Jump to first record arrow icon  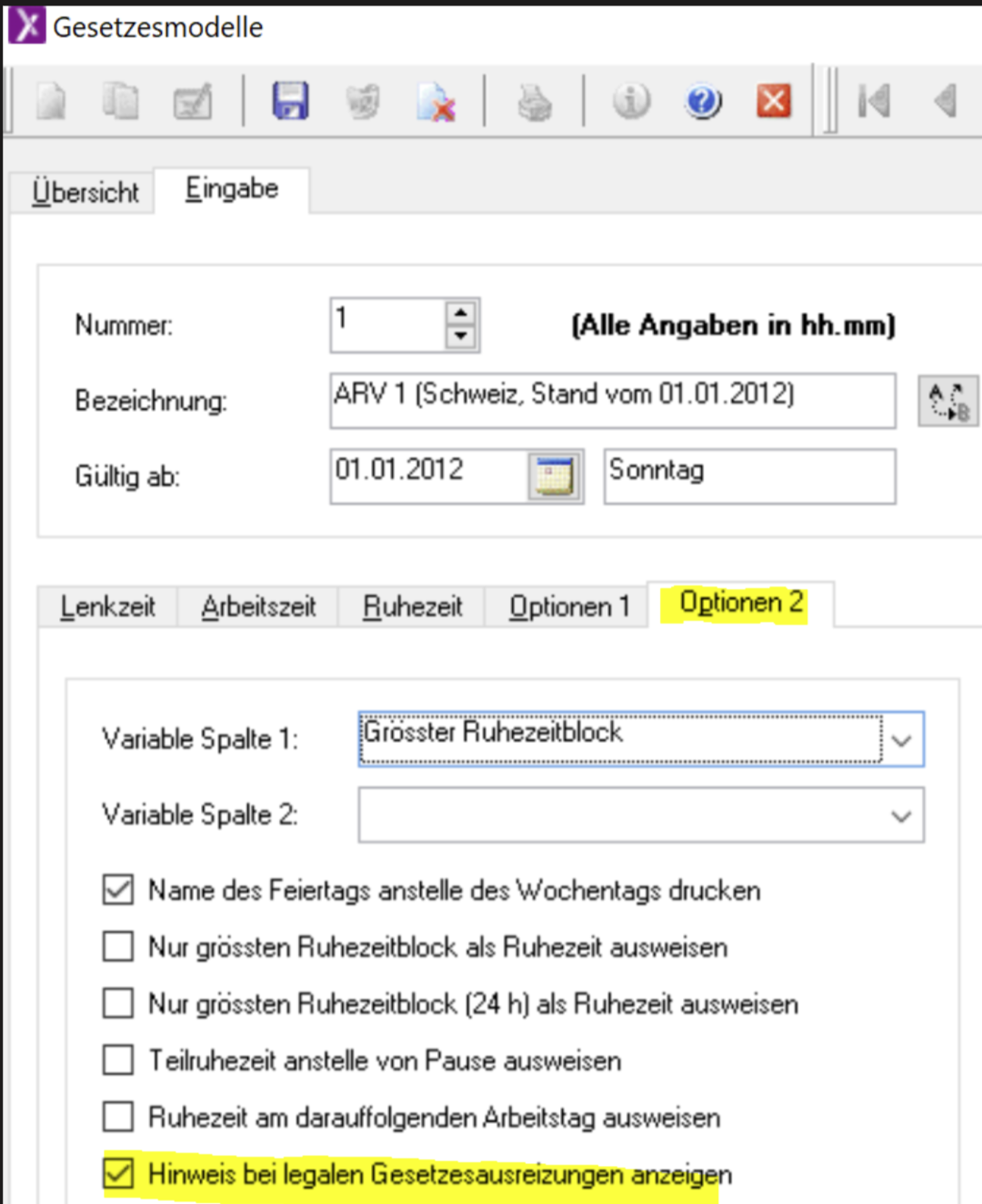pyautogui.click(x=873, y=101)
